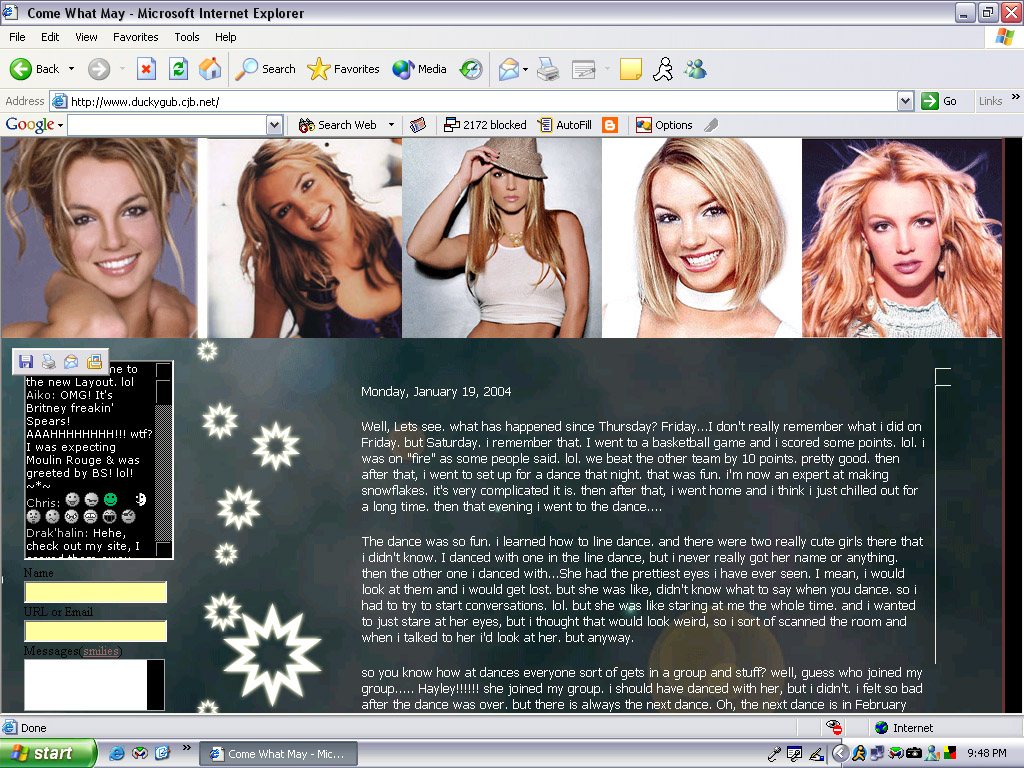Stop loading the page

pyautogui.click(x=146, y=69)
